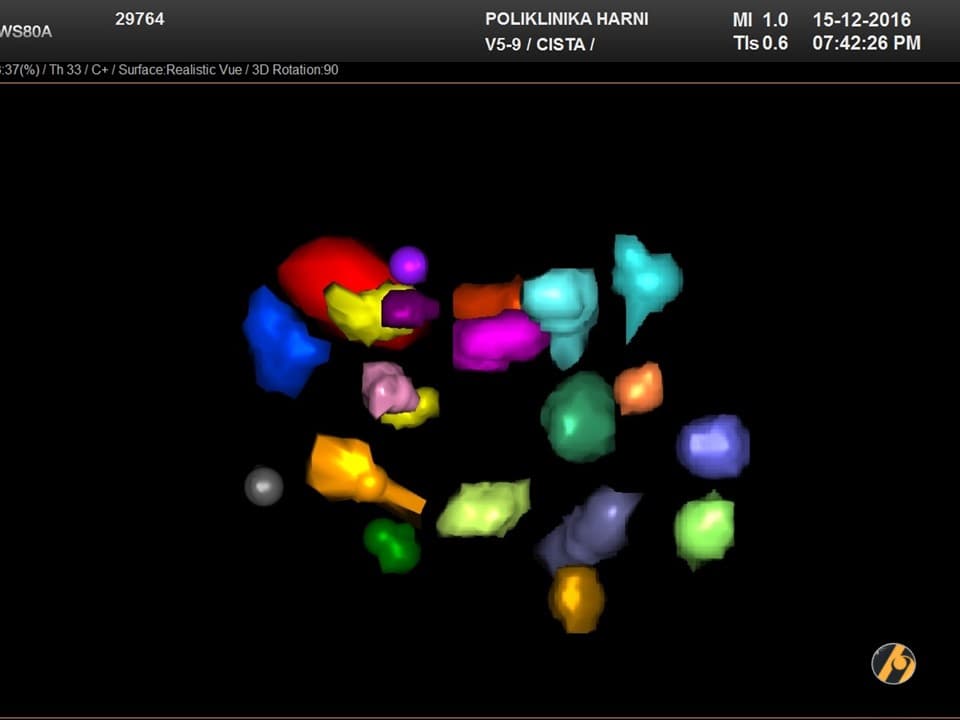
Task: Pick the blue follicle volume on the left
Action: click(x=281, y=342)
